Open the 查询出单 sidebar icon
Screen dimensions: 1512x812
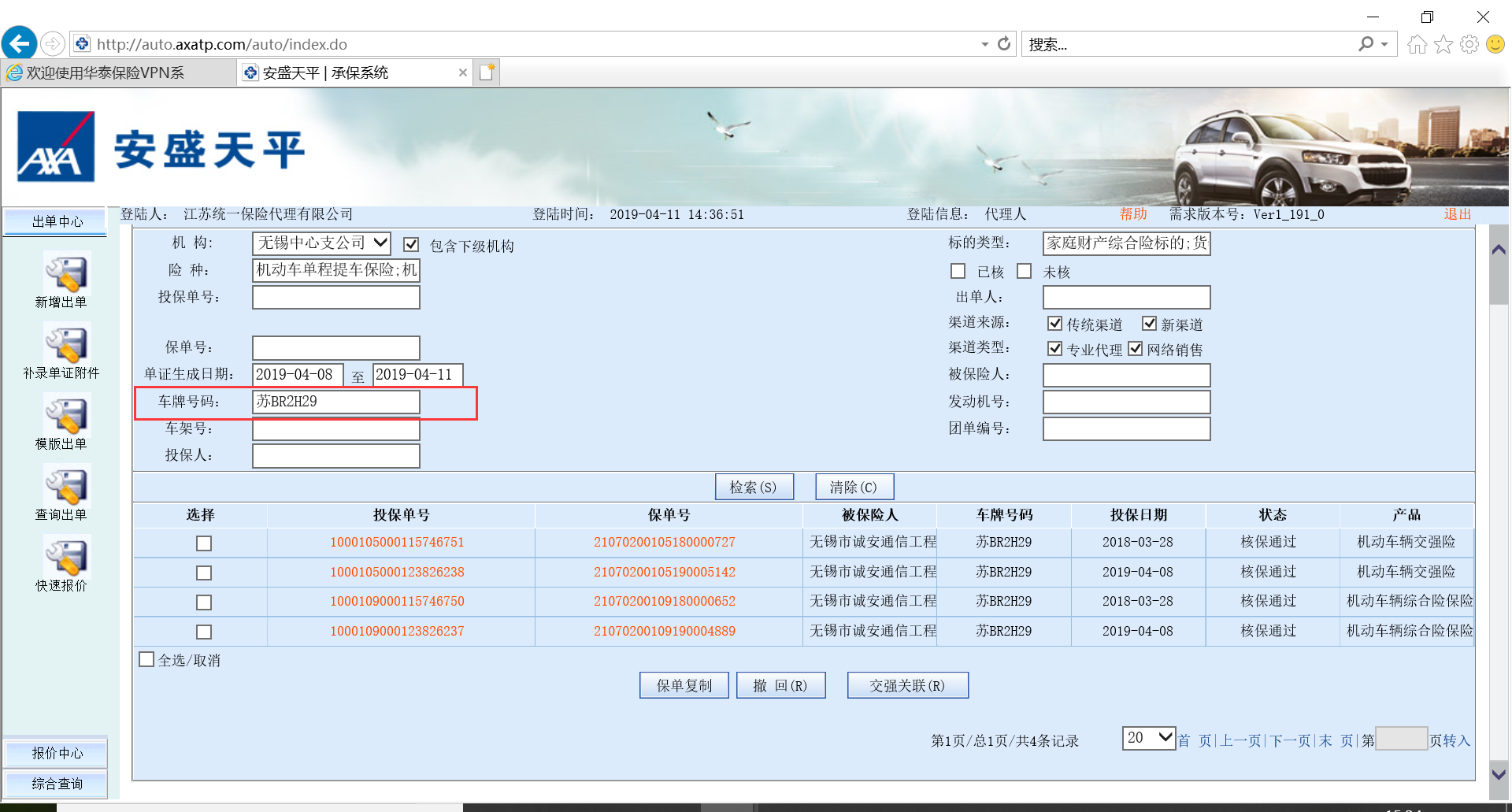pyautogui.click(x=66, y=486)
